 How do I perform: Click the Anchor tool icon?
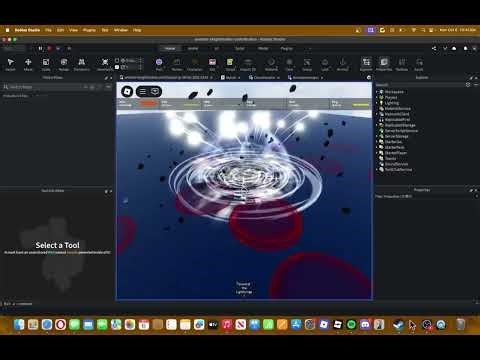pos(342,62)
